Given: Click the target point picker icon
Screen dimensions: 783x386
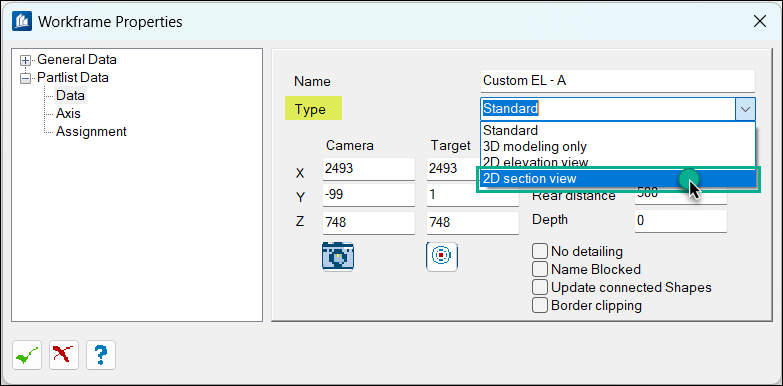Looking at the screenshot, I should pos(442,257).
